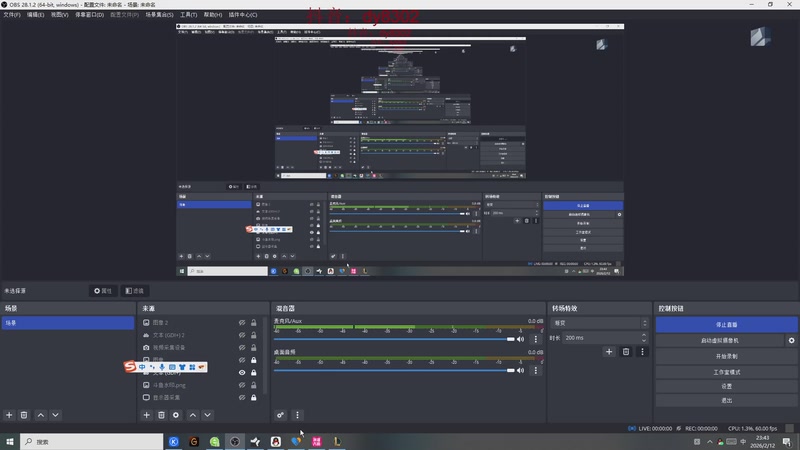
Task: Show the 图像 2 source via eye icon
Action: (x=242, y=322)
